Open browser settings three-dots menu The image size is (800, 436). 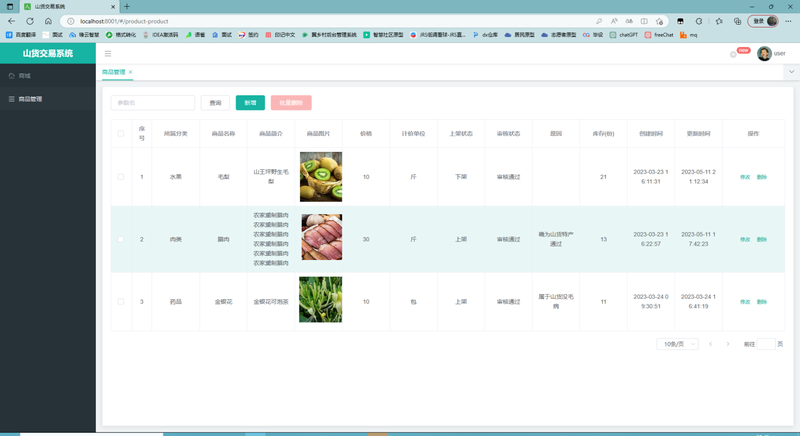coord(788,21)
